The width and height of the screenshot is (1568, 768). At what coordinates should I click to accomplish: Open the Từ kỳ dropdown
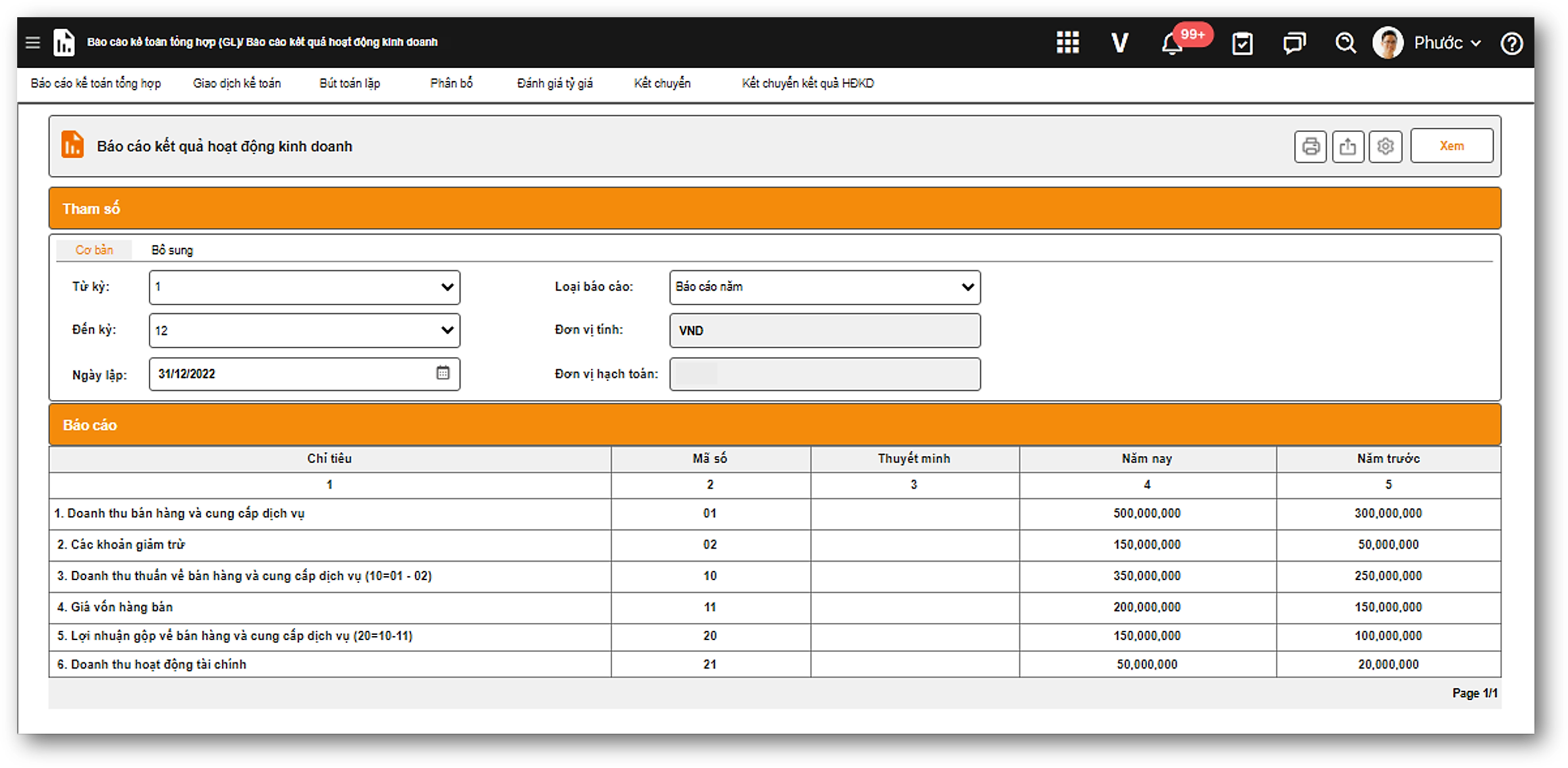pyautogui.click(x=304, y=287)
